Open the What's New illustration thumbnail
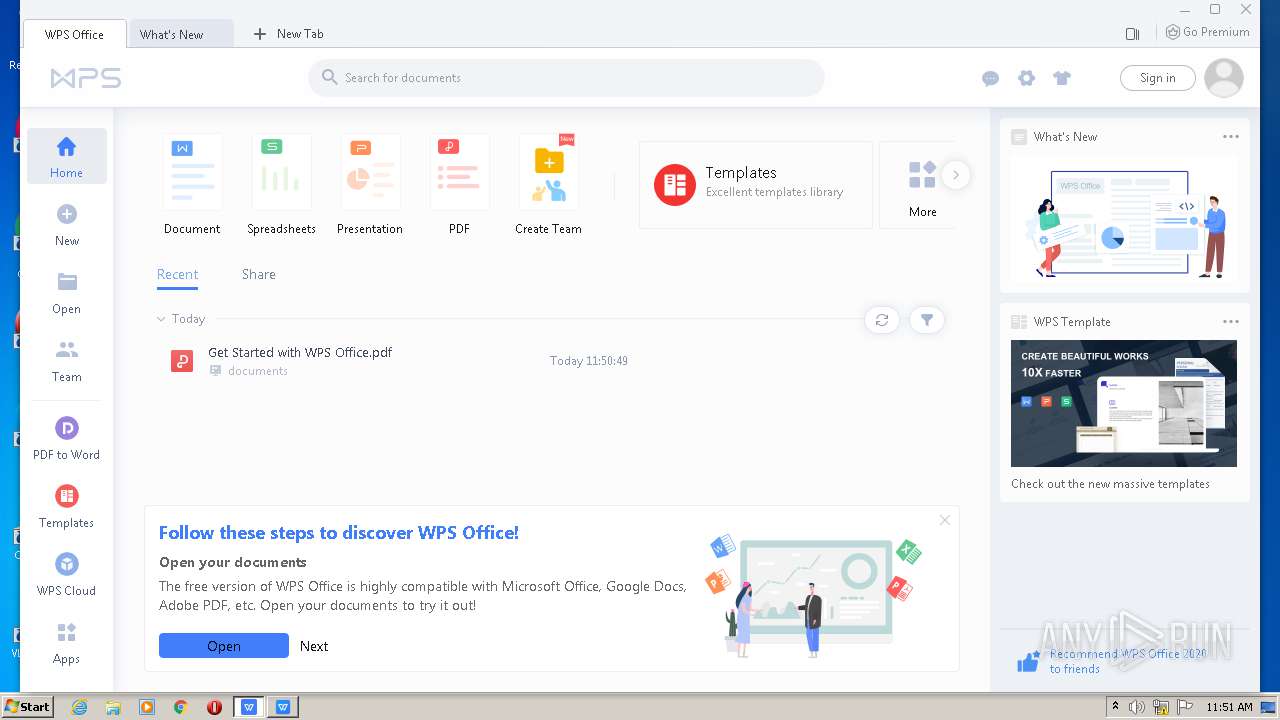The width and height of the screenshot is (1280, 720). pyautogui.click(x=1124, y=222)
